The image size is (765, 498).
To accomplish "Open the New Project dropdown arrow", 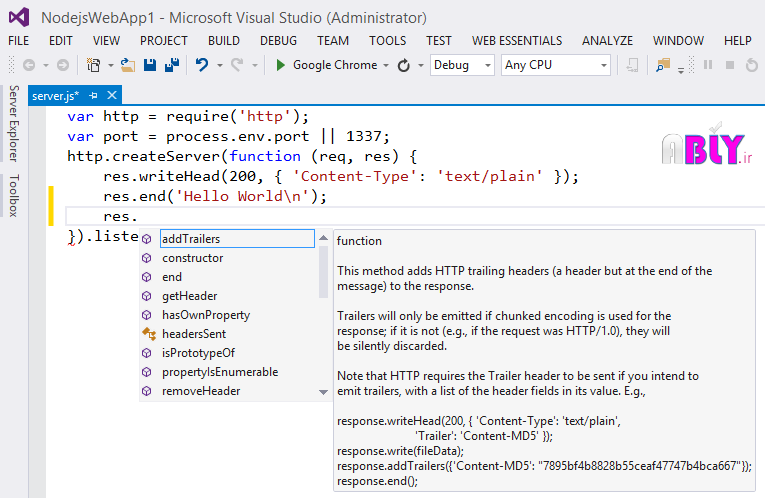I will coord(111,65).
